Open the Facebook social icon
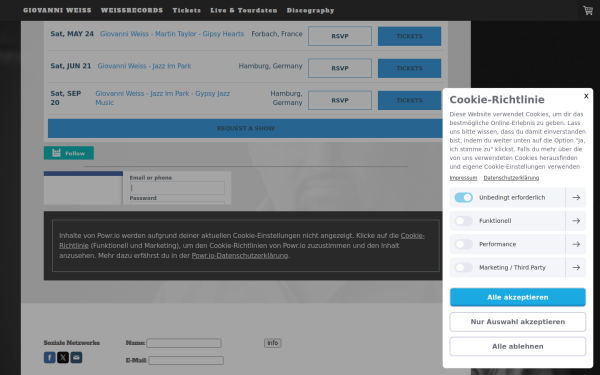This screenshot has width=600, height=375. [x=49, y=357]
